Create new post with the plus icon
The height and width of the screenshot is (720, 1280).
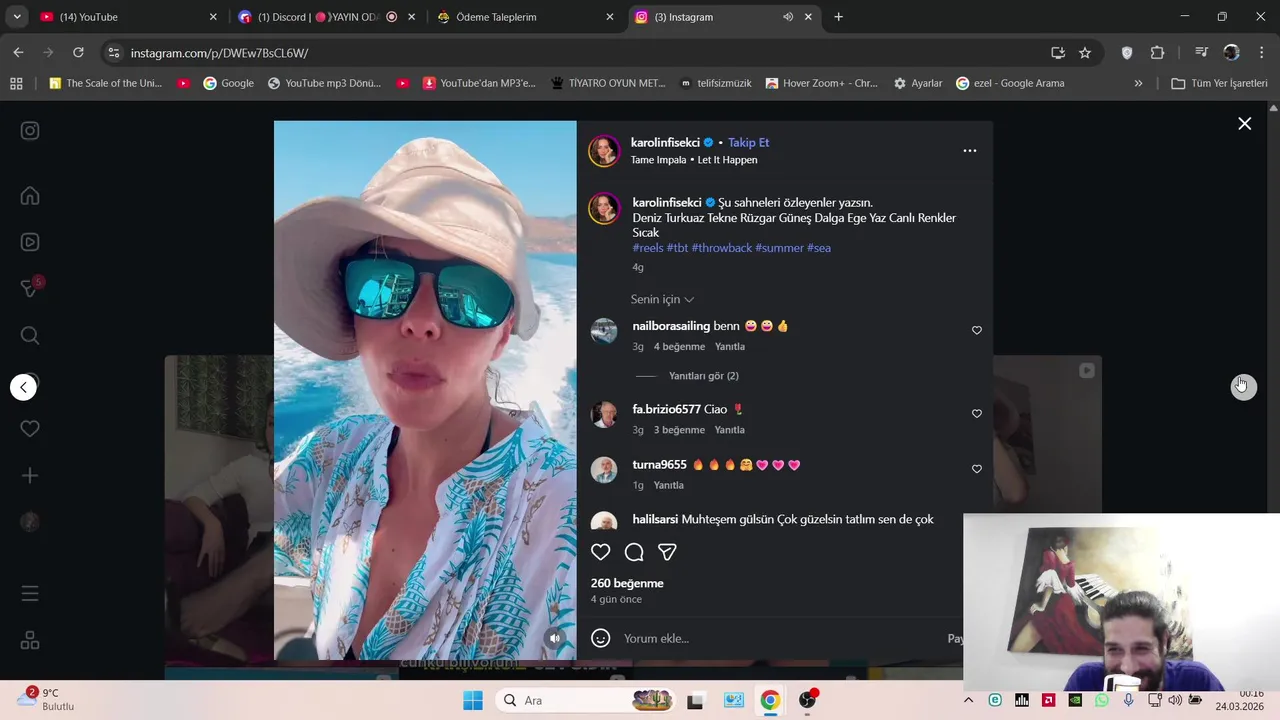tap(30, 476)
